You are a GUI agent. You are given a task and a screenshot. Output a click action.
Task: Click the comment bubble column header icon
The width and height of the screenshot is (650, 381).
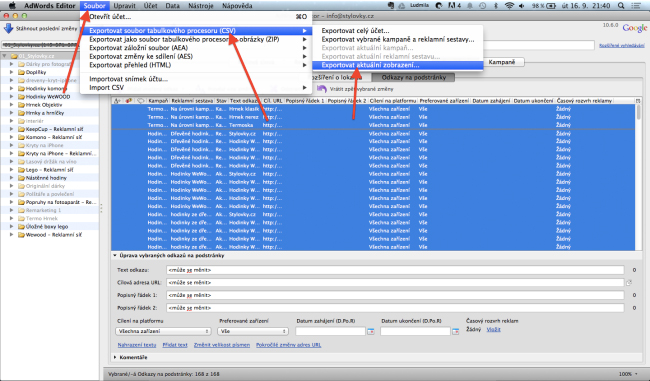[141, 101]
